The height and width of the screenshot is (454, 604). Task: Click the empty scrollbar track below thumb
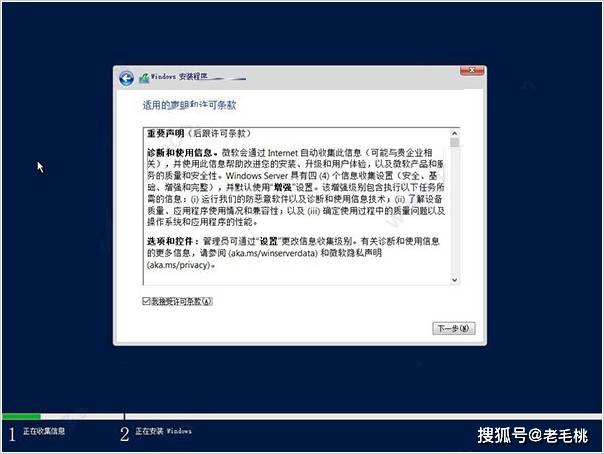point(455,212)
